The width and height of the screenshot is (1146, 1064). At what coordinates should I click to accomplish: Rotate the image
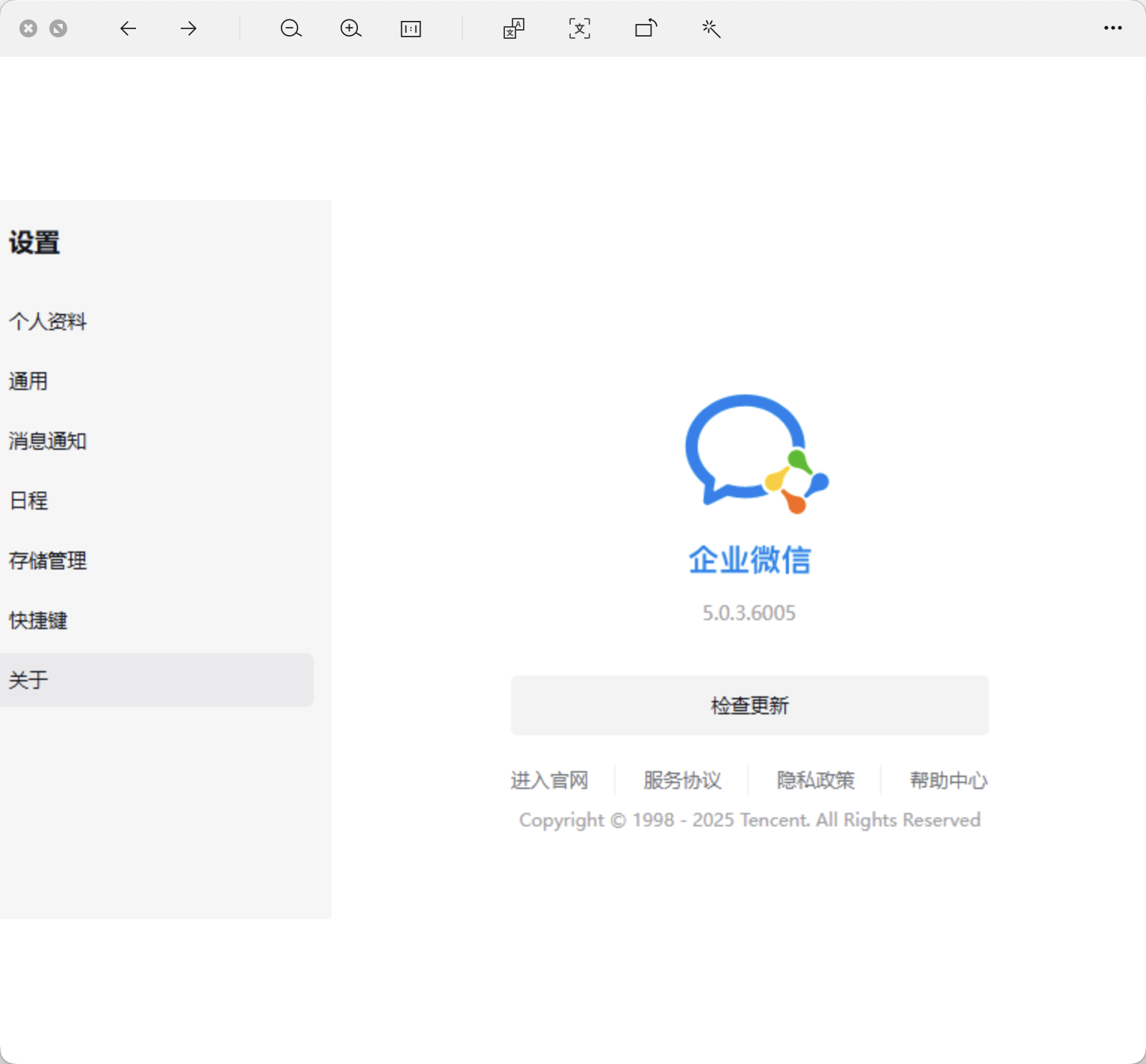pyautogui.click(x=646, y=28)
